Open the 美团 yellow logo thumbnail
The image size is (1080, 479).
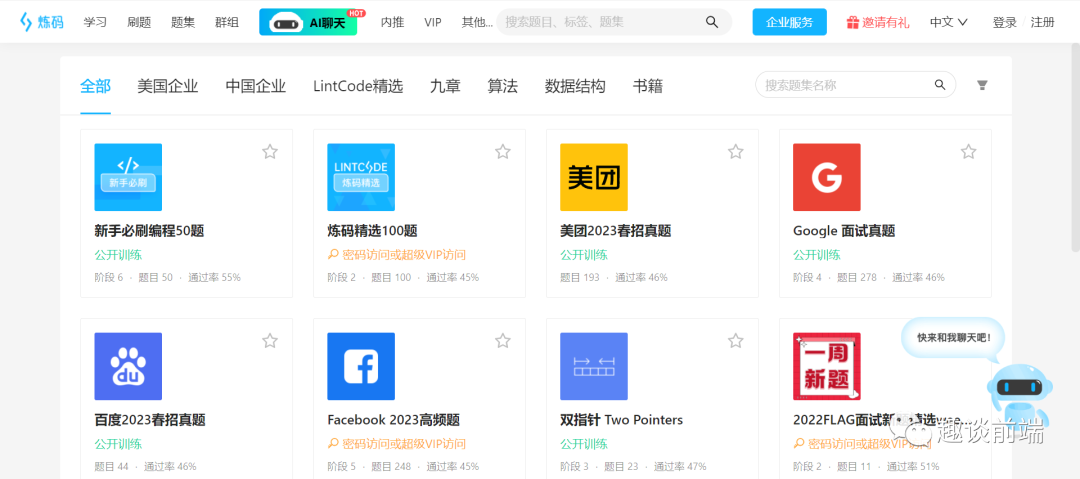[594, 177]
